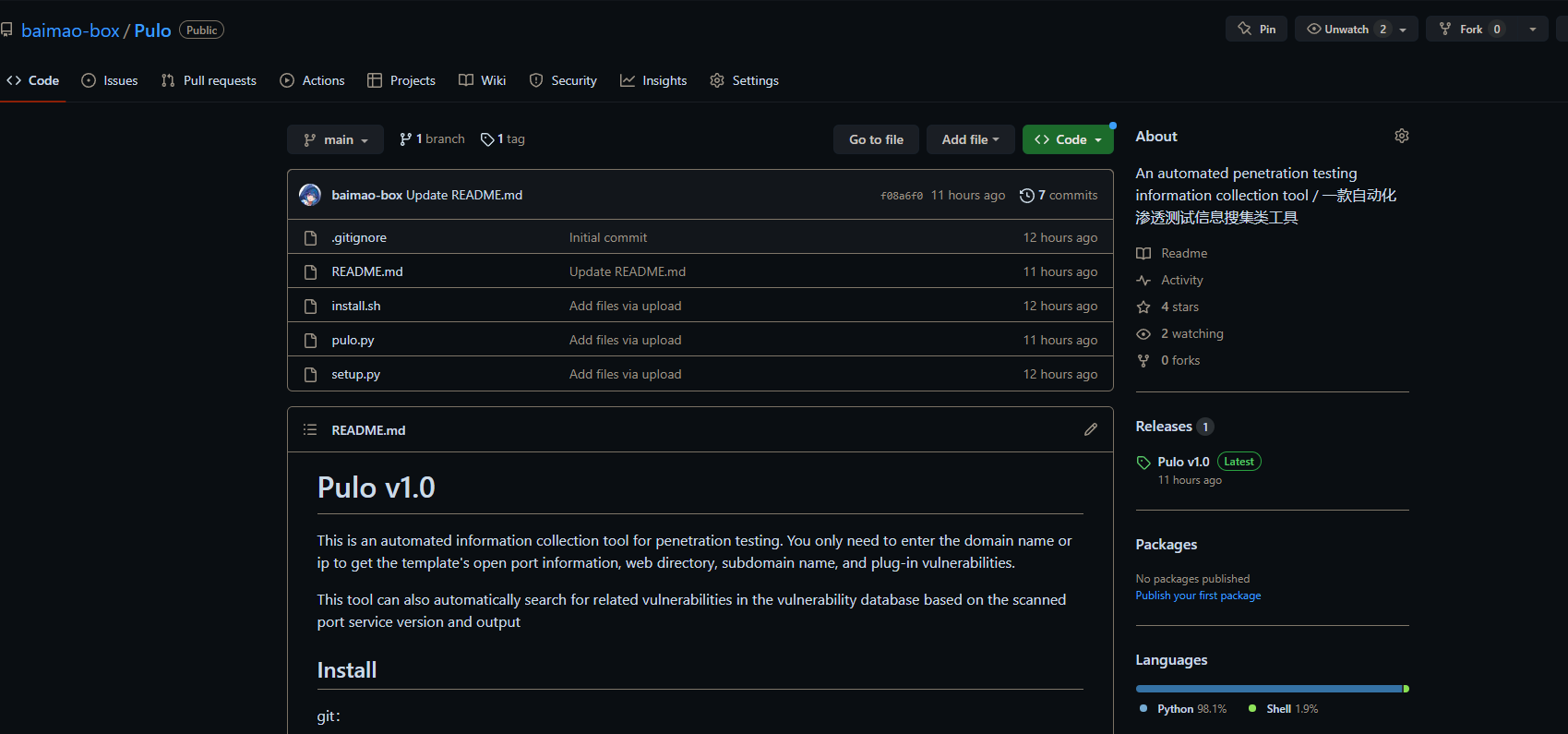The height and width of the screenshot is (734, 1568).
Task: Open the fork options dropdown arrow
Action: pos(1533,30)
